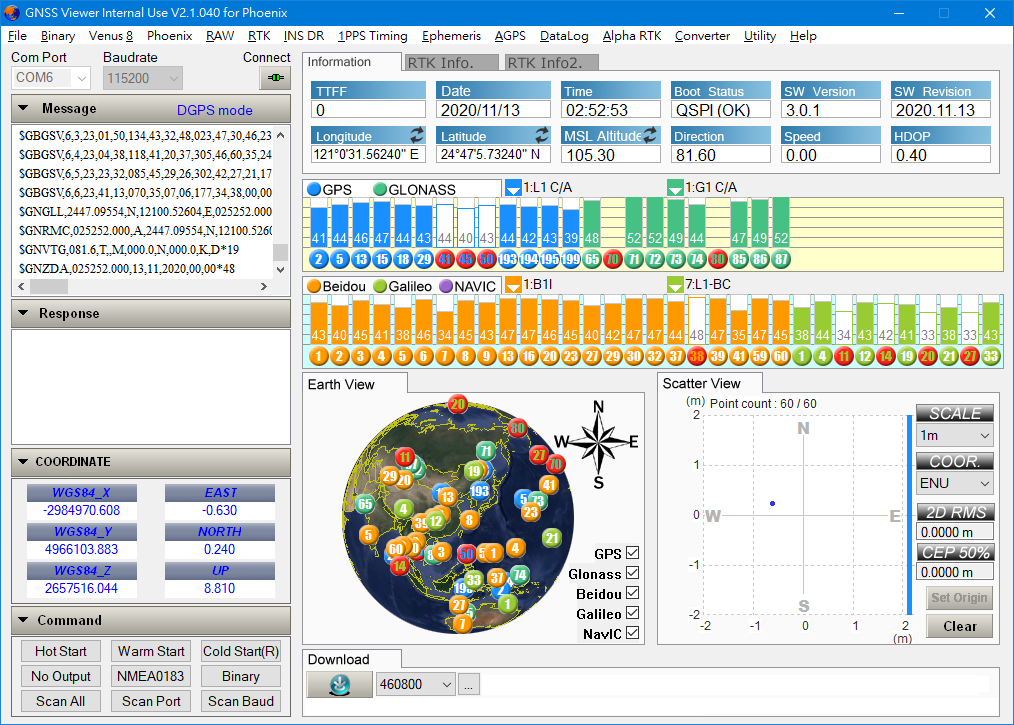Image resolution: width=1014 pixels, height=725 pixels.
Task: Click red Galileo satellite 14 badge in signal row
Action: (x=886, y=356)
